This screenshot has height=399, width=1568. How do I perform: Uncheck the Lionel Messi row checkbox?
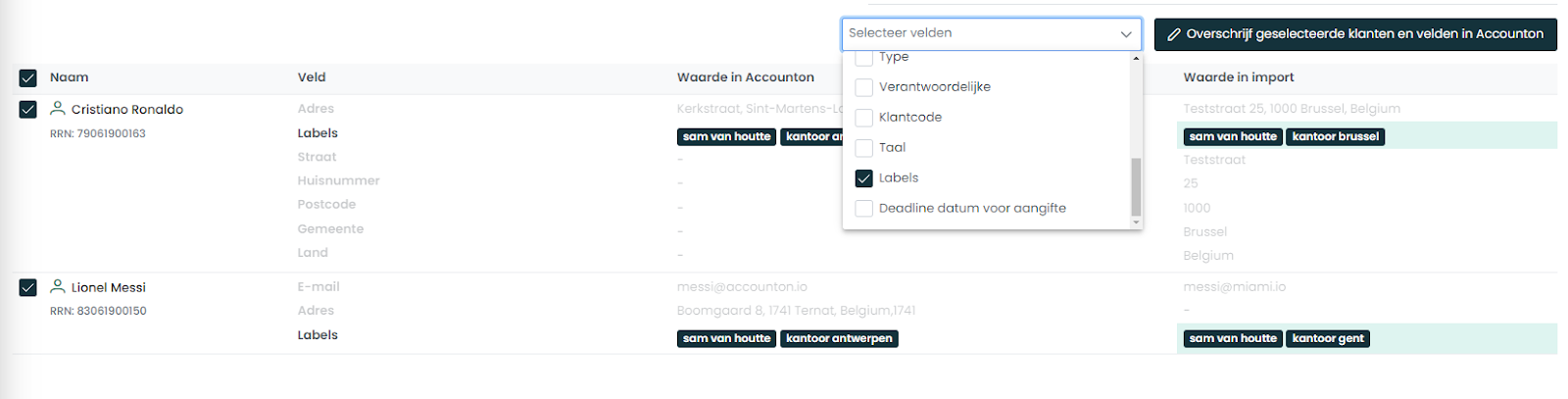coord(27,287)
